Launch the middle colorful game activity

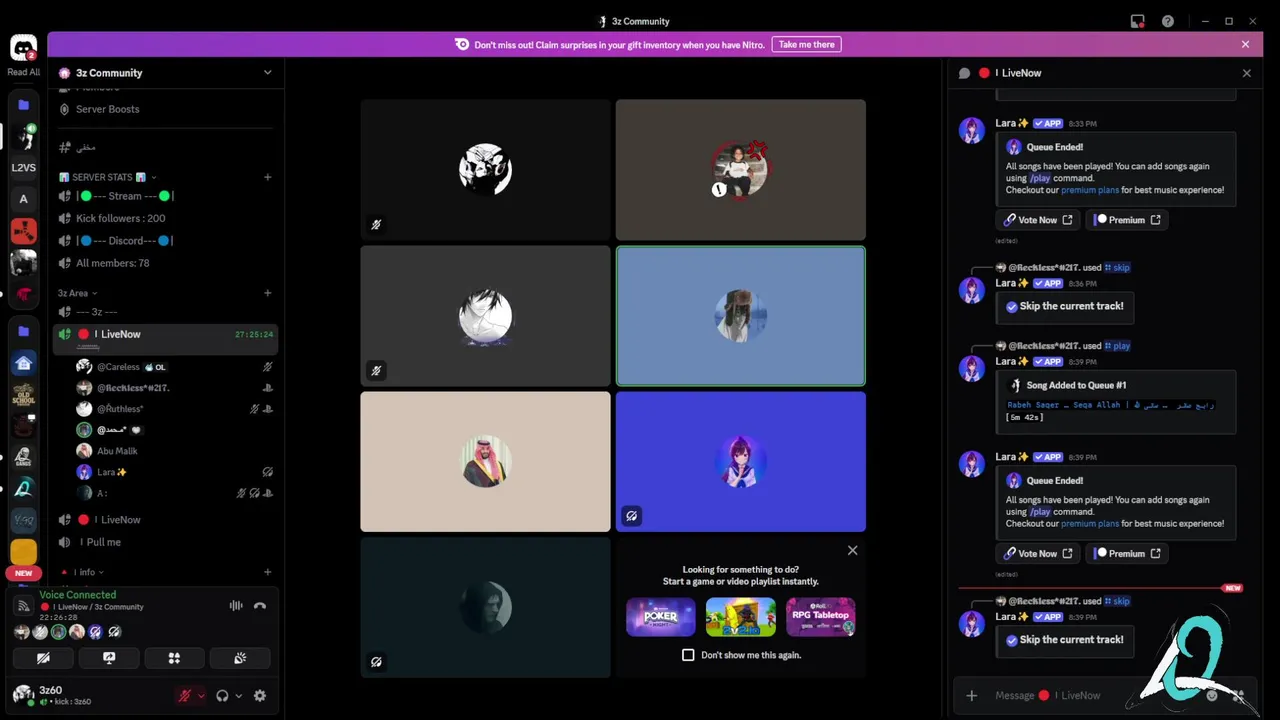point(740,617)
